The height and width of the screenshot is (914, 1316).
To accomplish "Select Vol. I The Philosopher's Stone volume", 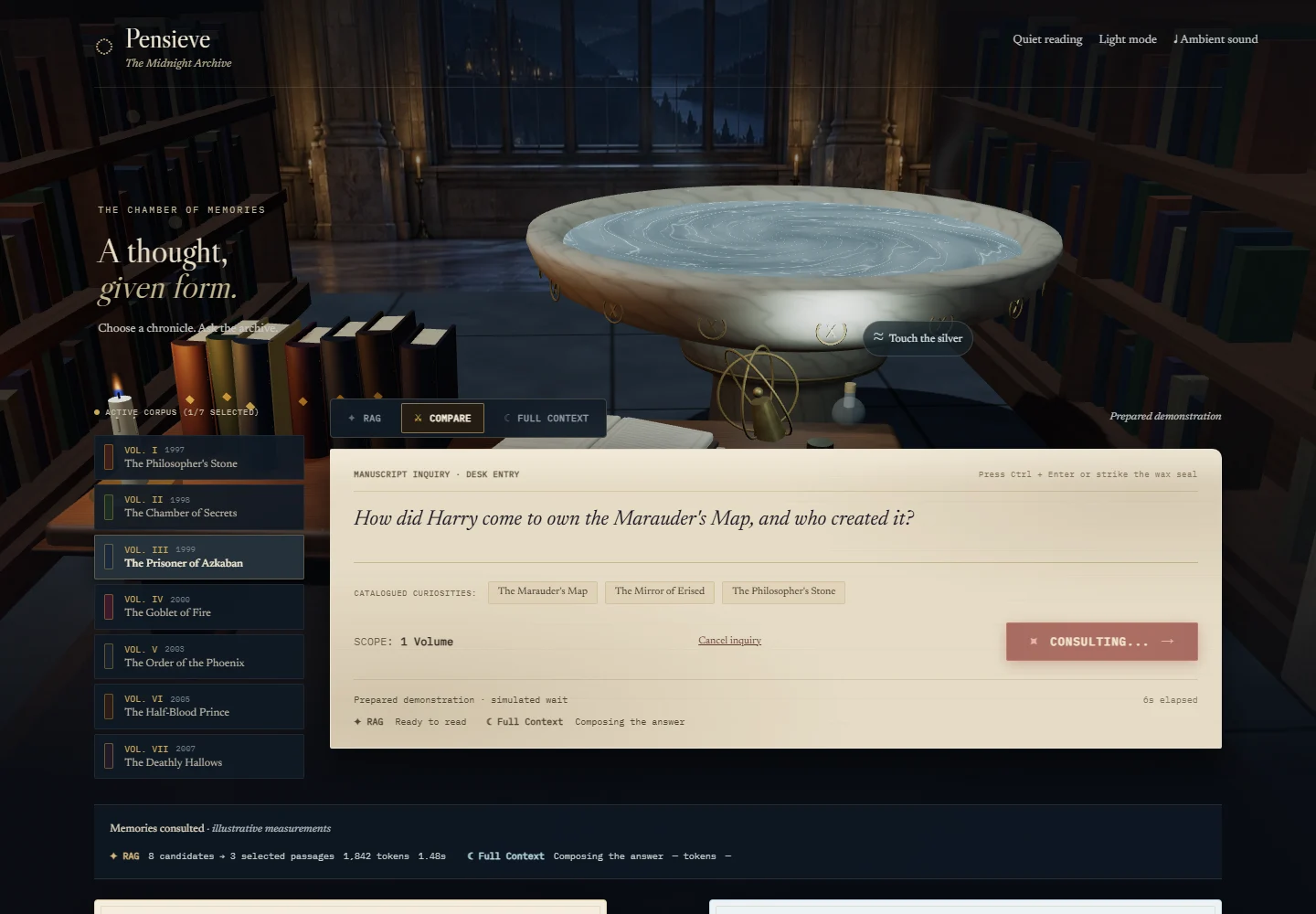I will [x=199, y=457].
